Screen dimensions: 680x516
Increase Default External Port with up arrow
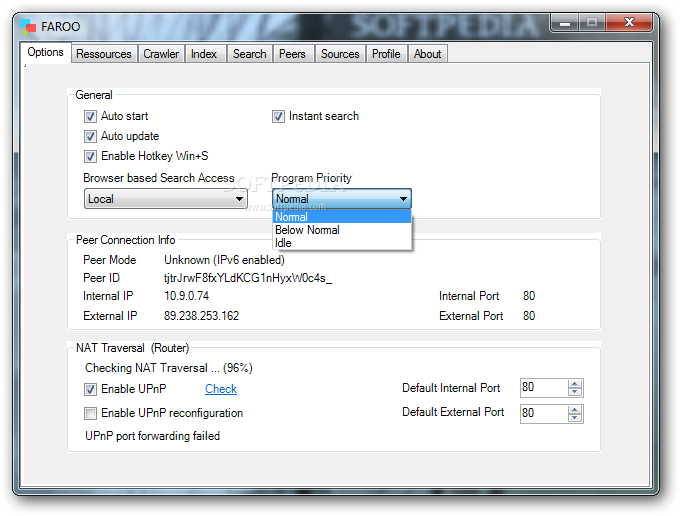coord(575,410)
